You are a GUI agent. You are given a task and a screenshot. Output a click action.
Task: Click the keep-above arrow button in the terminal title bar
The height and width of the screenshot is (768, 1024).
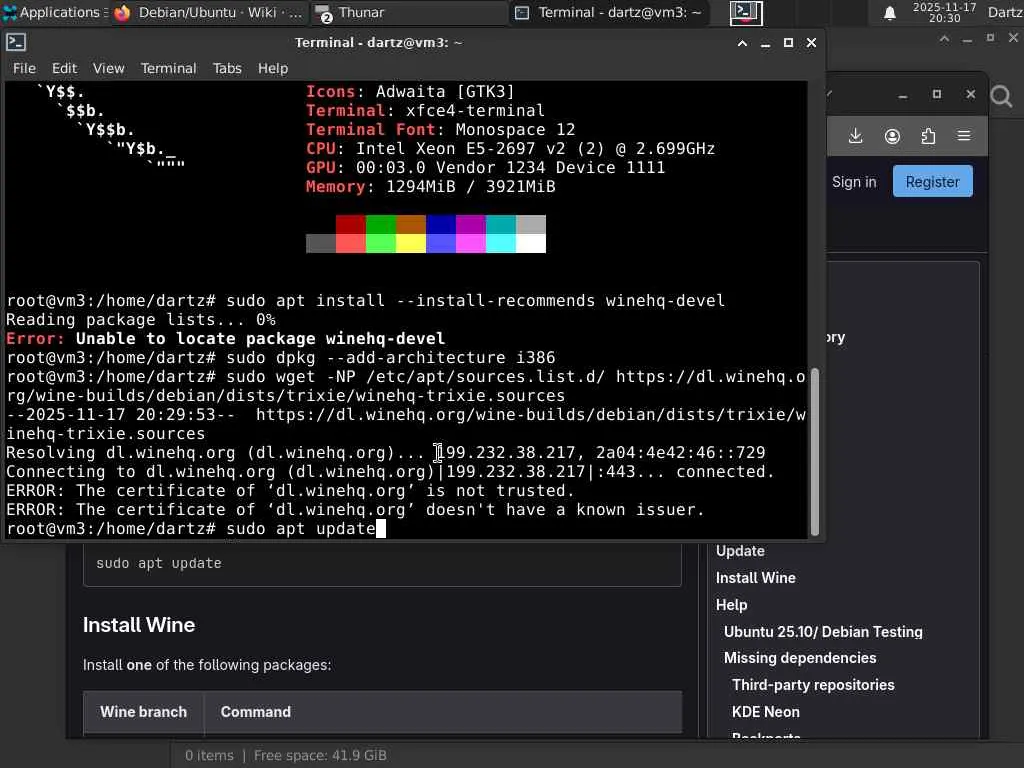click(743, 43)
